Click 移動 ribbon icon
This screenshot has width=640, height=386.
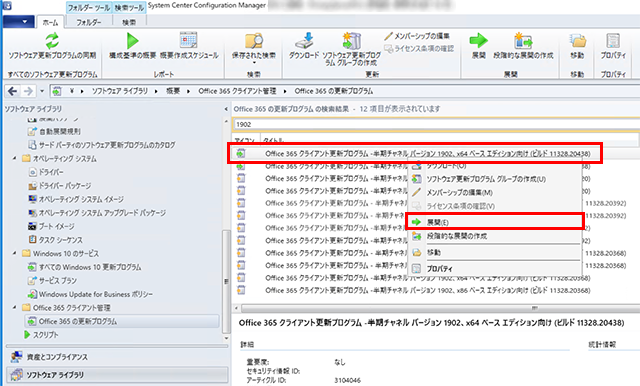tap(577, 41)
